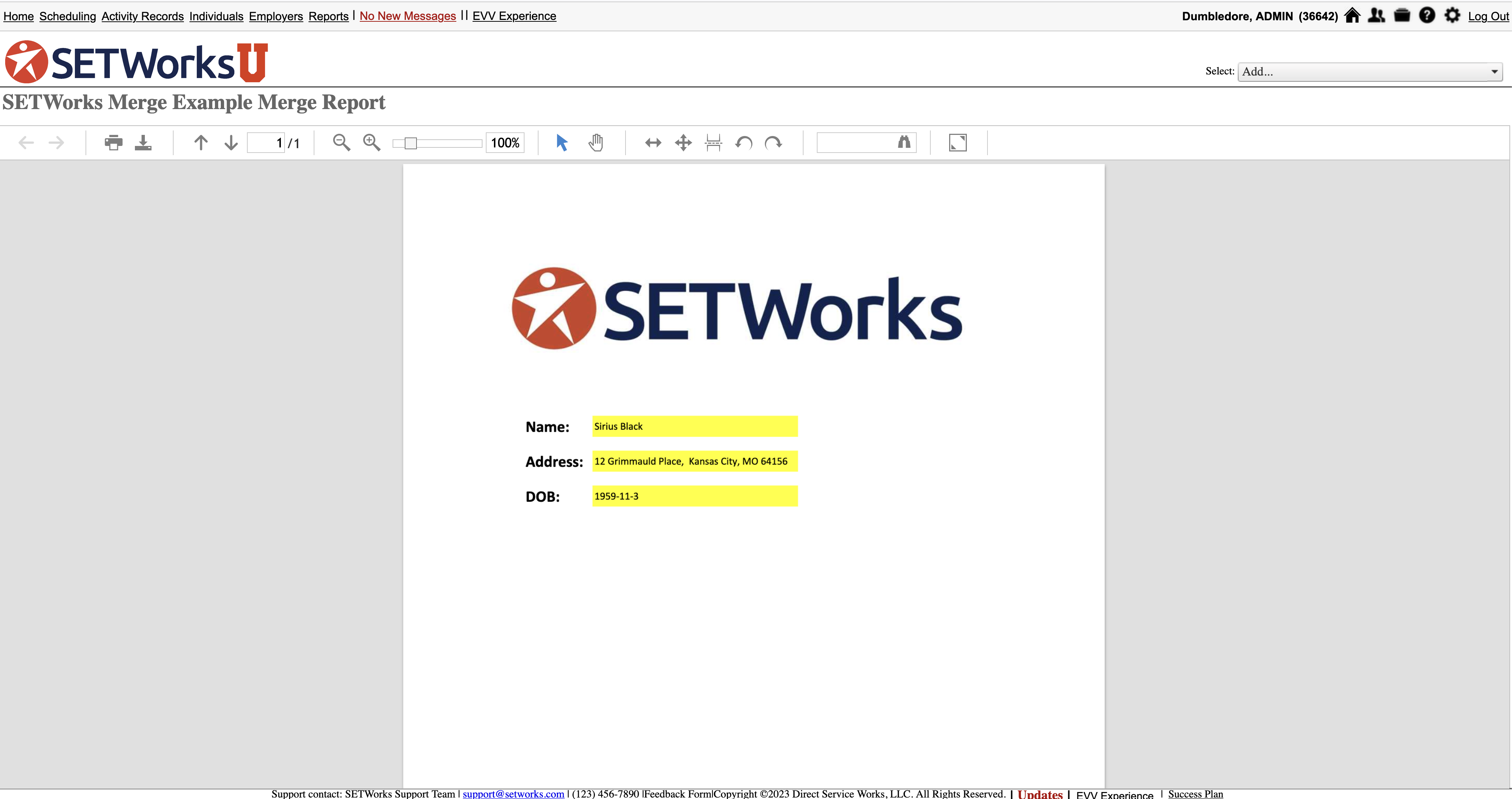
Task: Go back with the left arrow in the viewer toolbar
Action: [x=27, y=143]
